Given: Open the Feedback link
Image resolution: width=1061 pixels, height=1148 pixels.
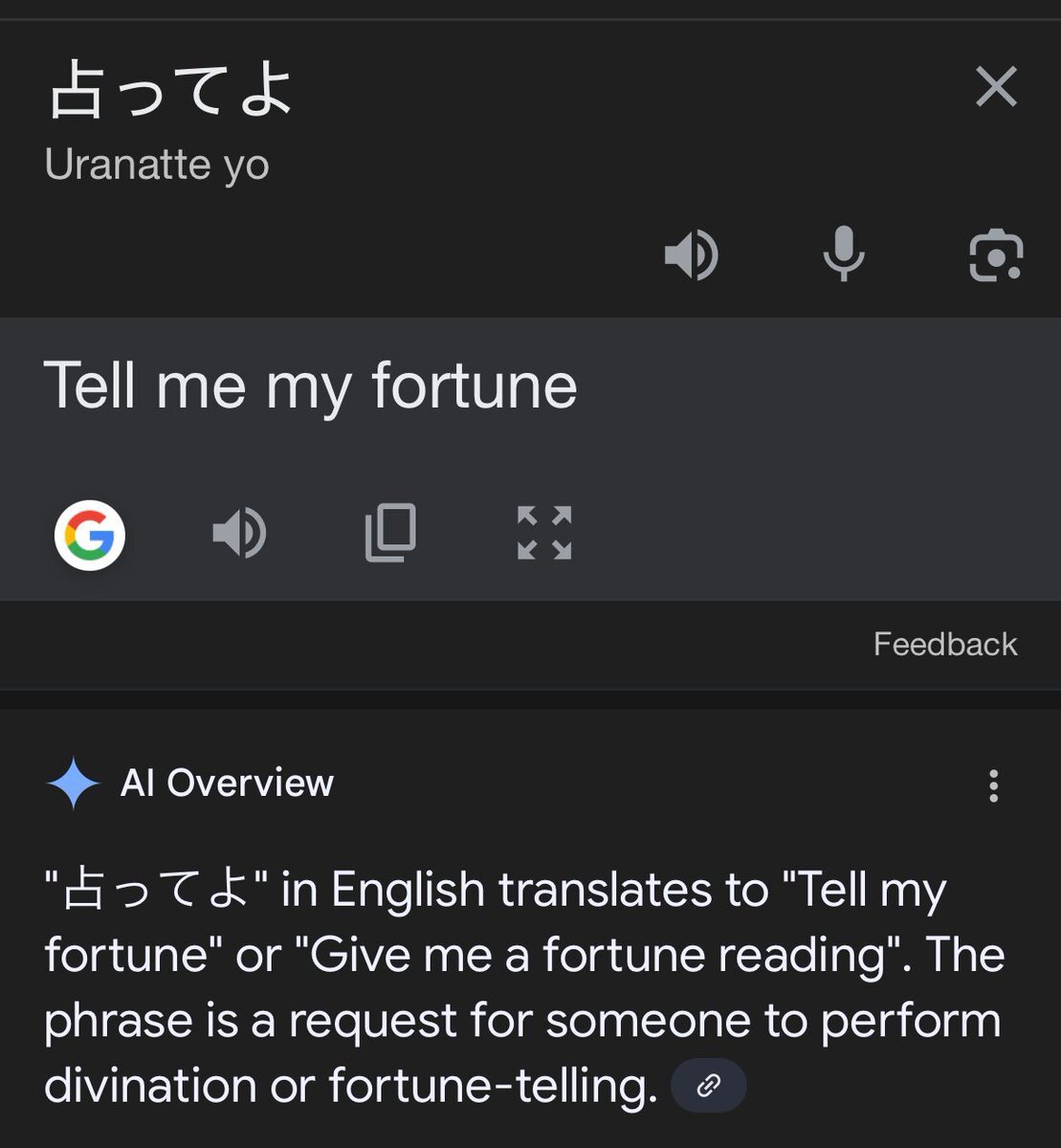Looking at the screenshot, I should click(945, 644).
